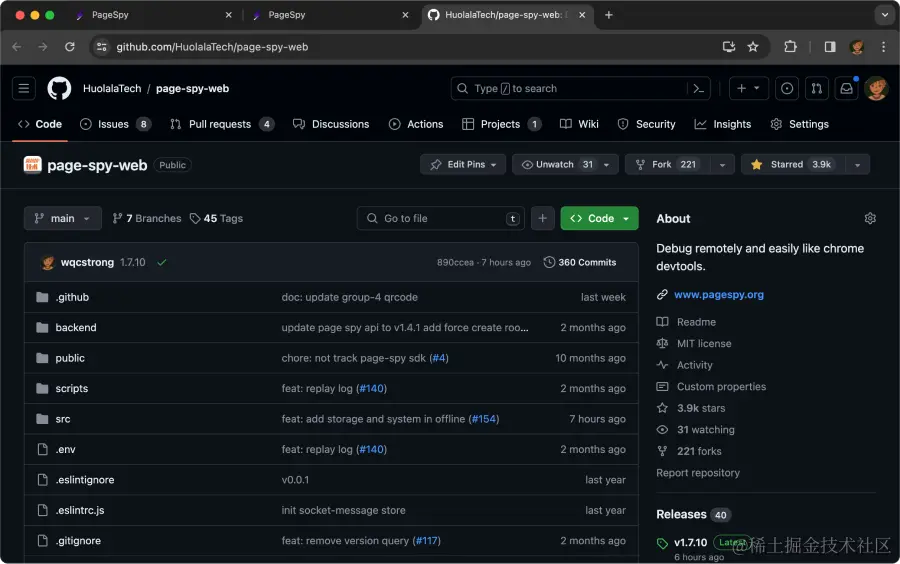This screenshot has width=900, height=564.
Task: Switch to the Issues tab
Action: pos(115,124)
